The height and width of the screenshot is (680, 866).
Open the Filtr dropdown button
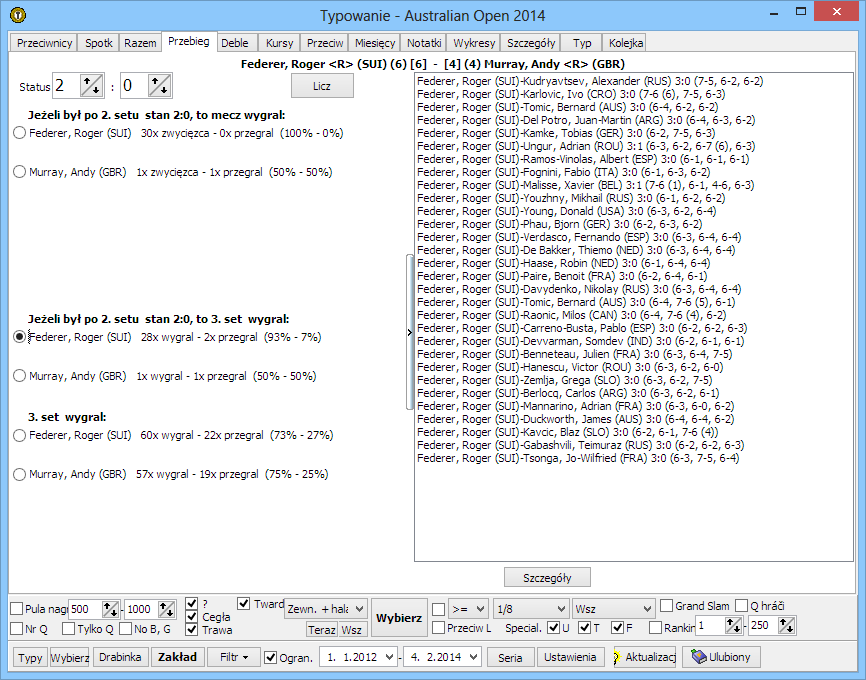pos(234,657)
